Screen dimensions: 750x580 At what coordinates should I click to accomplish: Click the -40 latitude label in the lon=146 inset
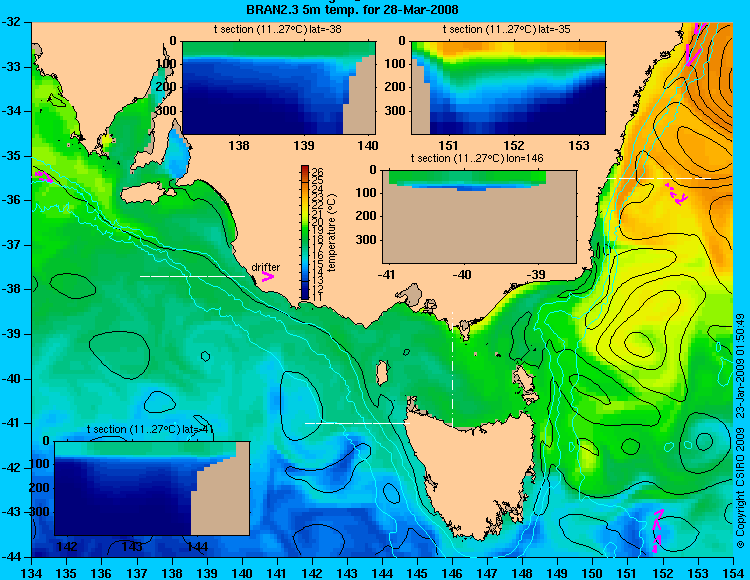click(x=462, y=274)
